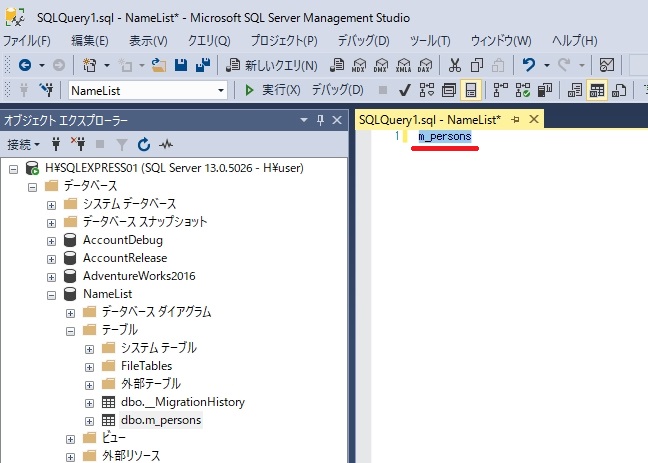Click the Save All icon
This screenshot has height=463, width=648.
tap(203, 65)
